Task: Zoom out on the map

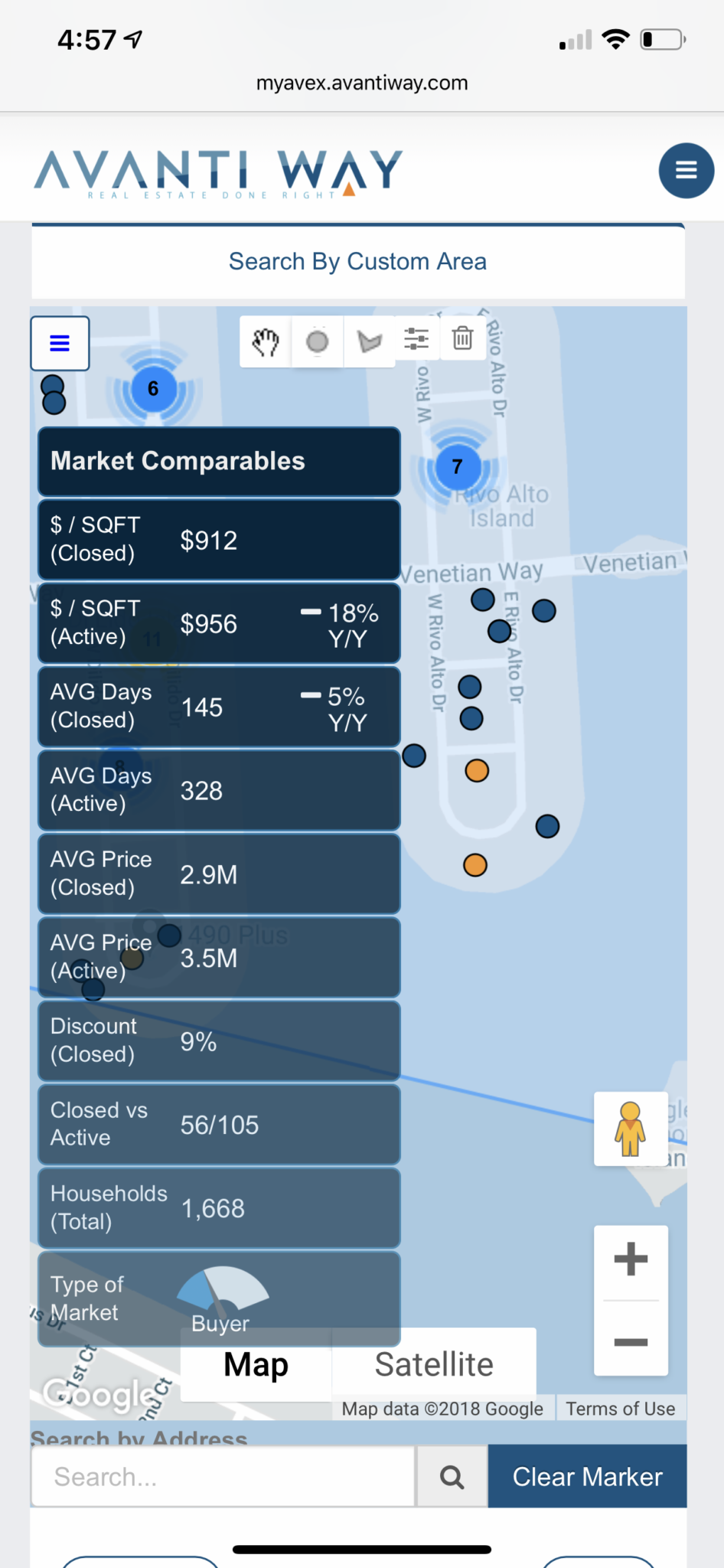Action: pos(631,1341)
